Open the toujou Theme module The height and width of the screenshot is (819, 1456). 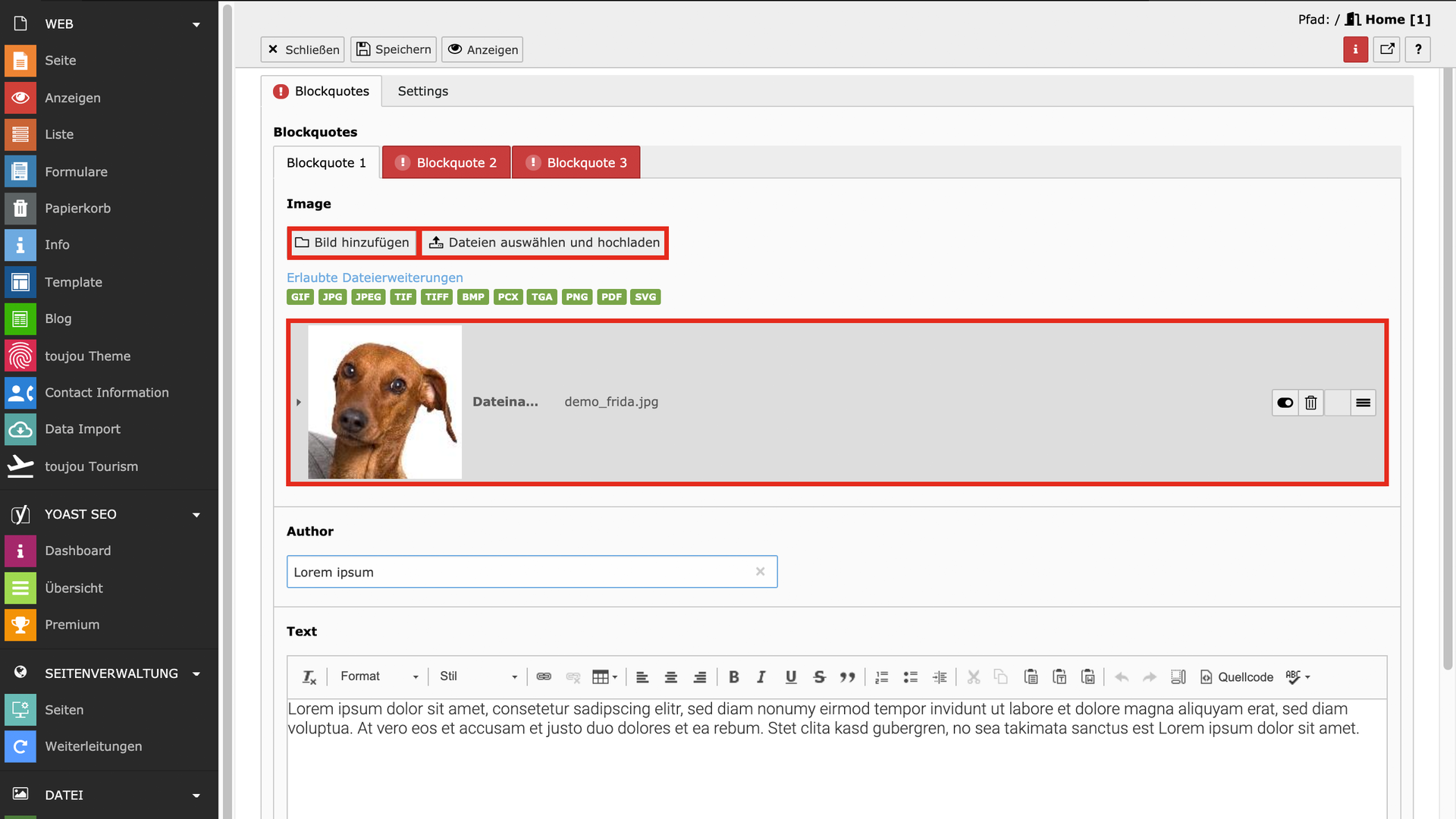pos(87,356)
